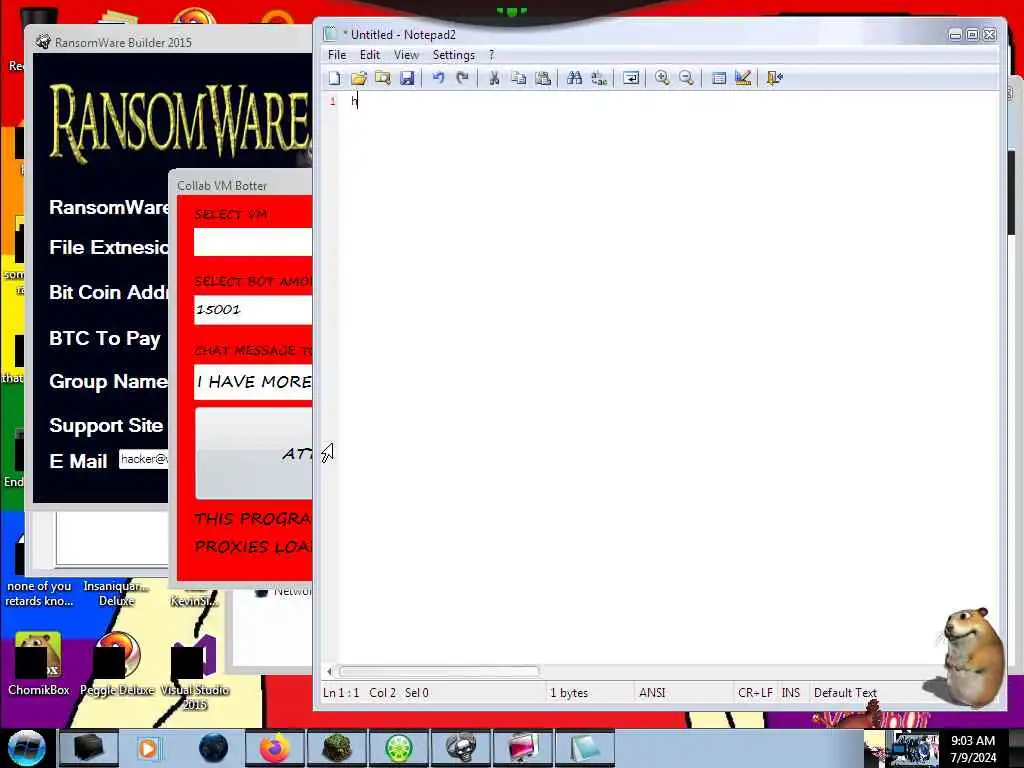Image resolution: width=1024 pixels, height=768 pixels.
Task: Click the ANSI encoding status entry
Action: [x=652, y=693]
